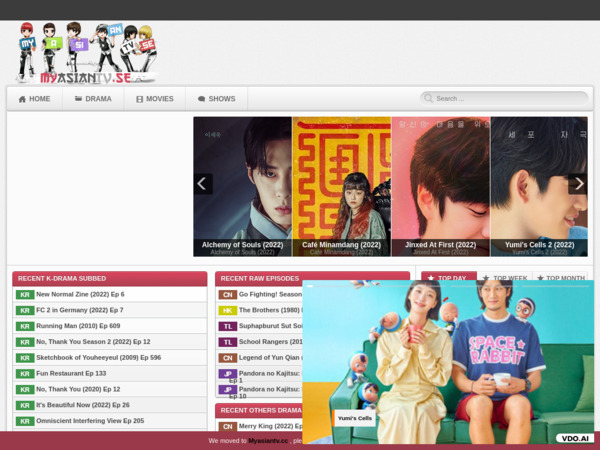Open Alchemy of Souls (2022) poster
The image size is (600, 450).
point(243,186)
